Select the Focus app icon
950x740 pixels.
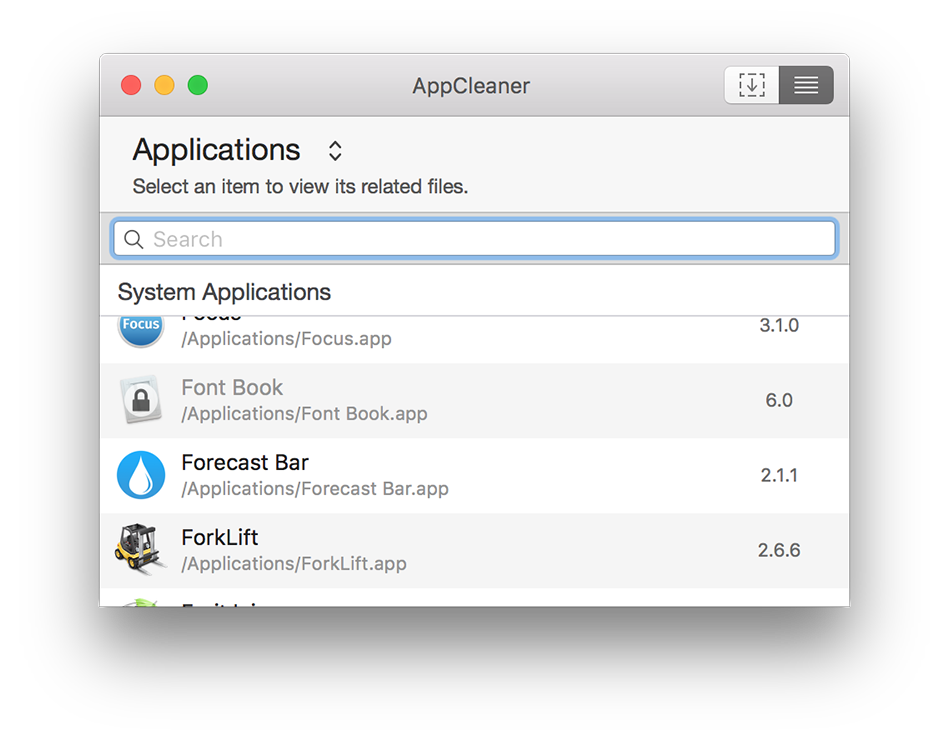(141, 331)
